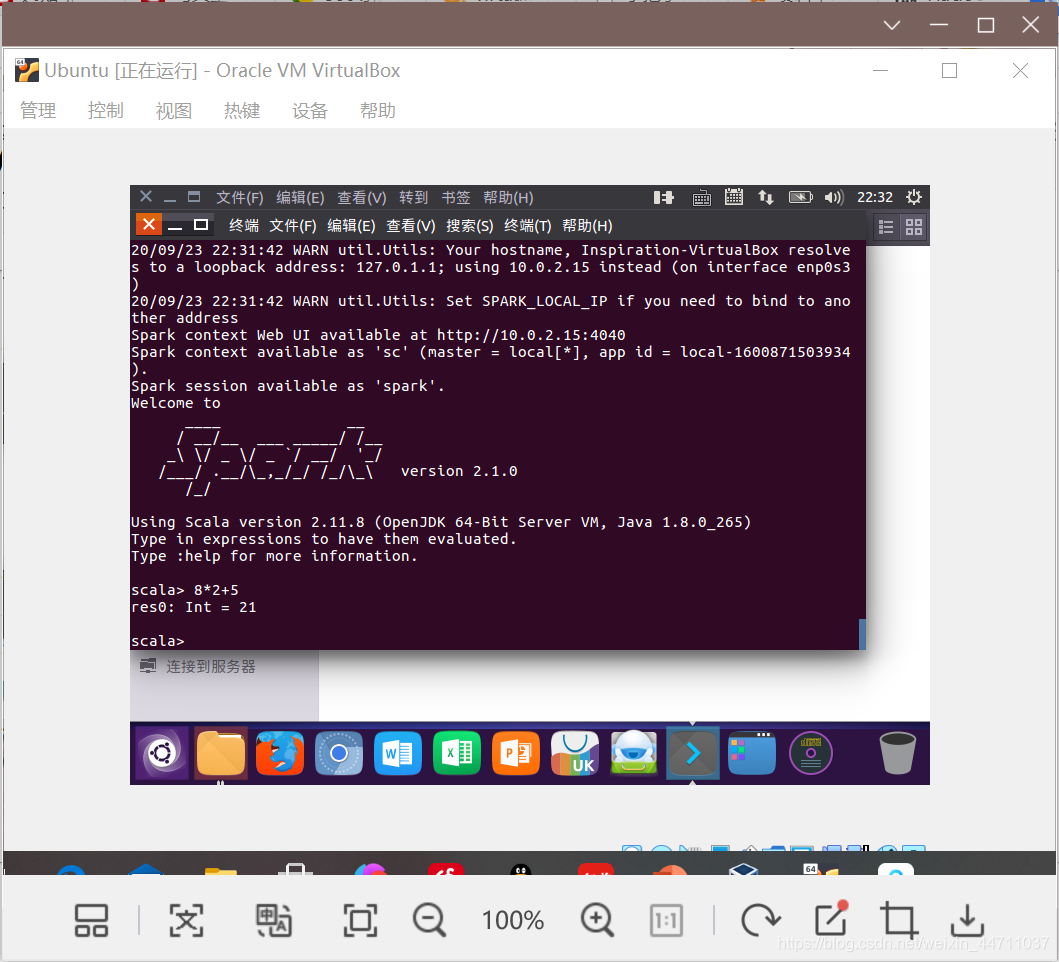
Task: Zoom in in the image viewer
Action: pos(597,920)
